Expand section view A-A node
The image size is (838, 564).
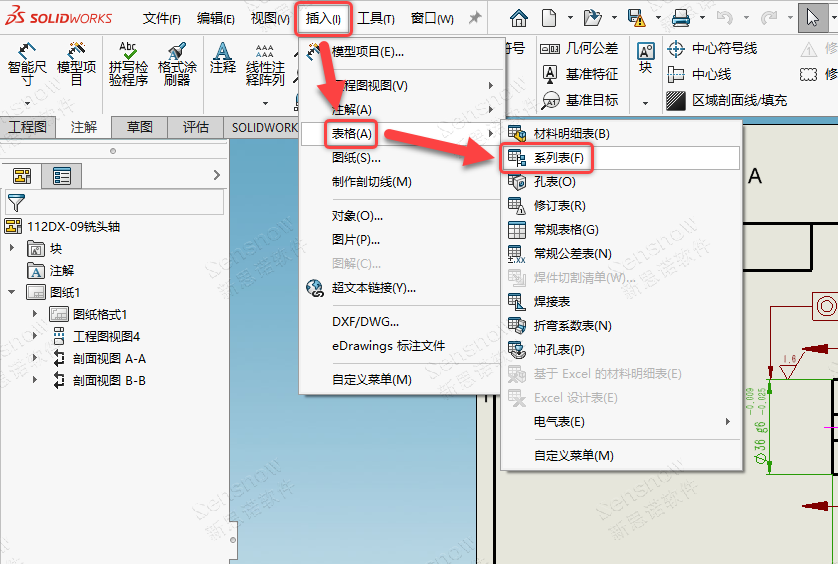point(35,358)
